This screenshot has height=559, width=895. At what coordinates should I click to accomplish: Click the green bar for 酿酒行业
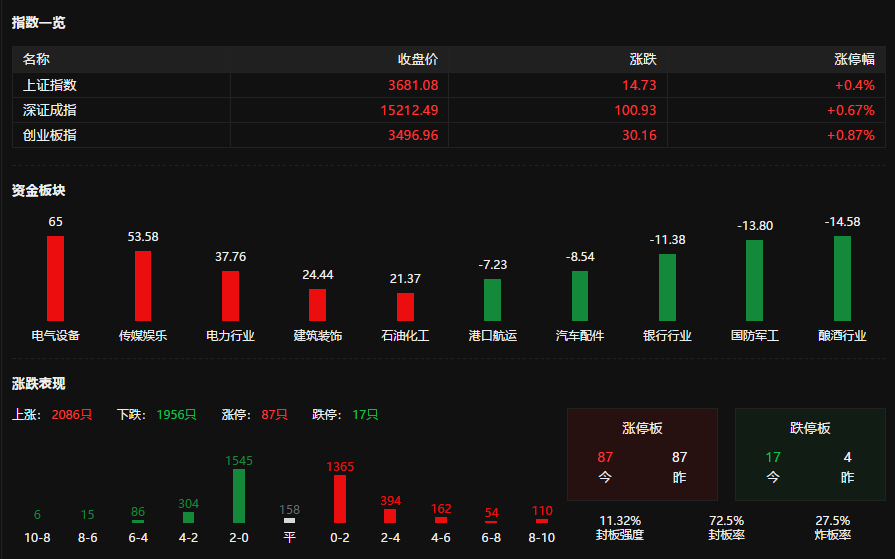tap(842, 278)
